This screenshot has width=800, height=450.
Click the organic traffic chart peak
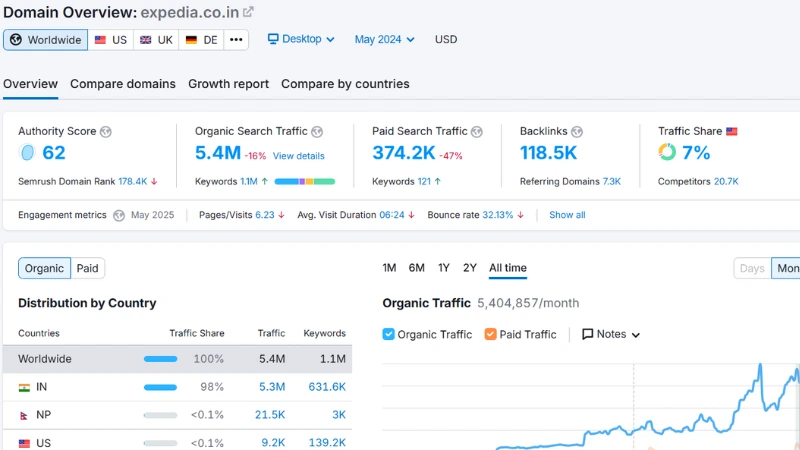click(760, 364)
